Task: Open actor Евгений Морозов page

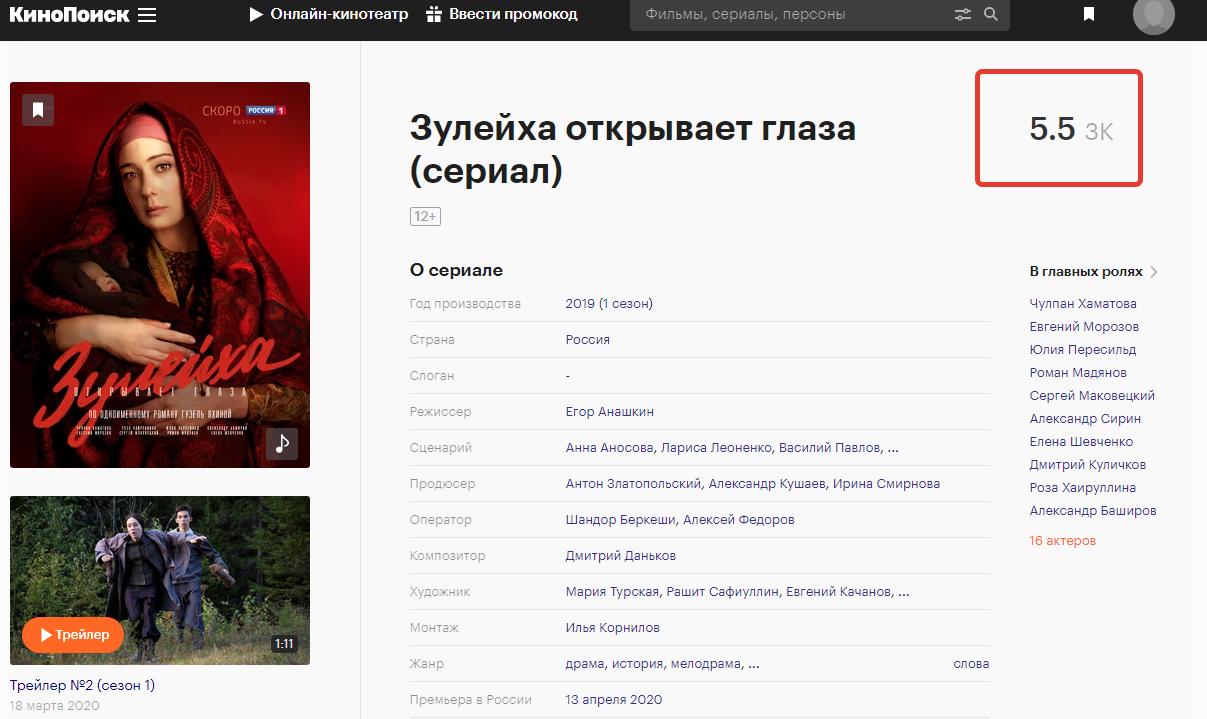Action: (x=1084, y=326)
